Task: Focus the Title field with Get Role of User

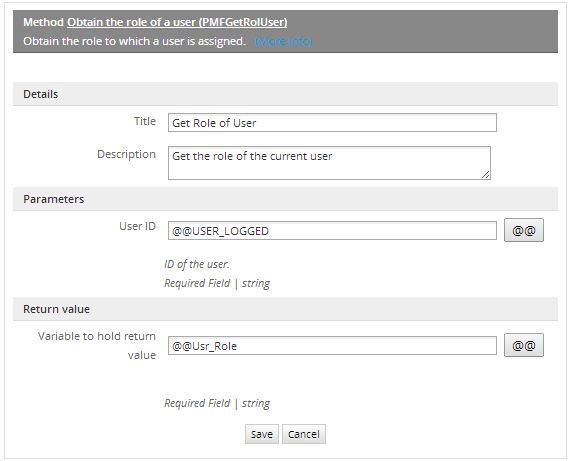Action: (x=332, y=123)
